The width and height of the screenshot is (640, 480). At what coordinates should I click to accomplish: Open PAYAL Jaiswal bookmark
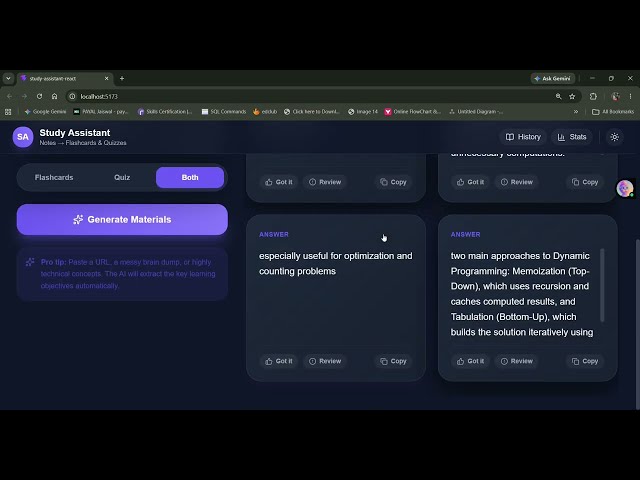pos(101,111)
